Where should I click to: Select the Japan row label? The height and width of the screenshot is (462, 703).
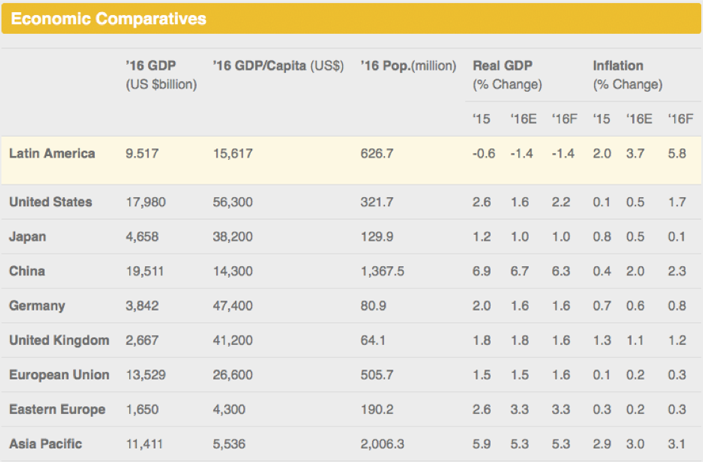click(27, 237)
